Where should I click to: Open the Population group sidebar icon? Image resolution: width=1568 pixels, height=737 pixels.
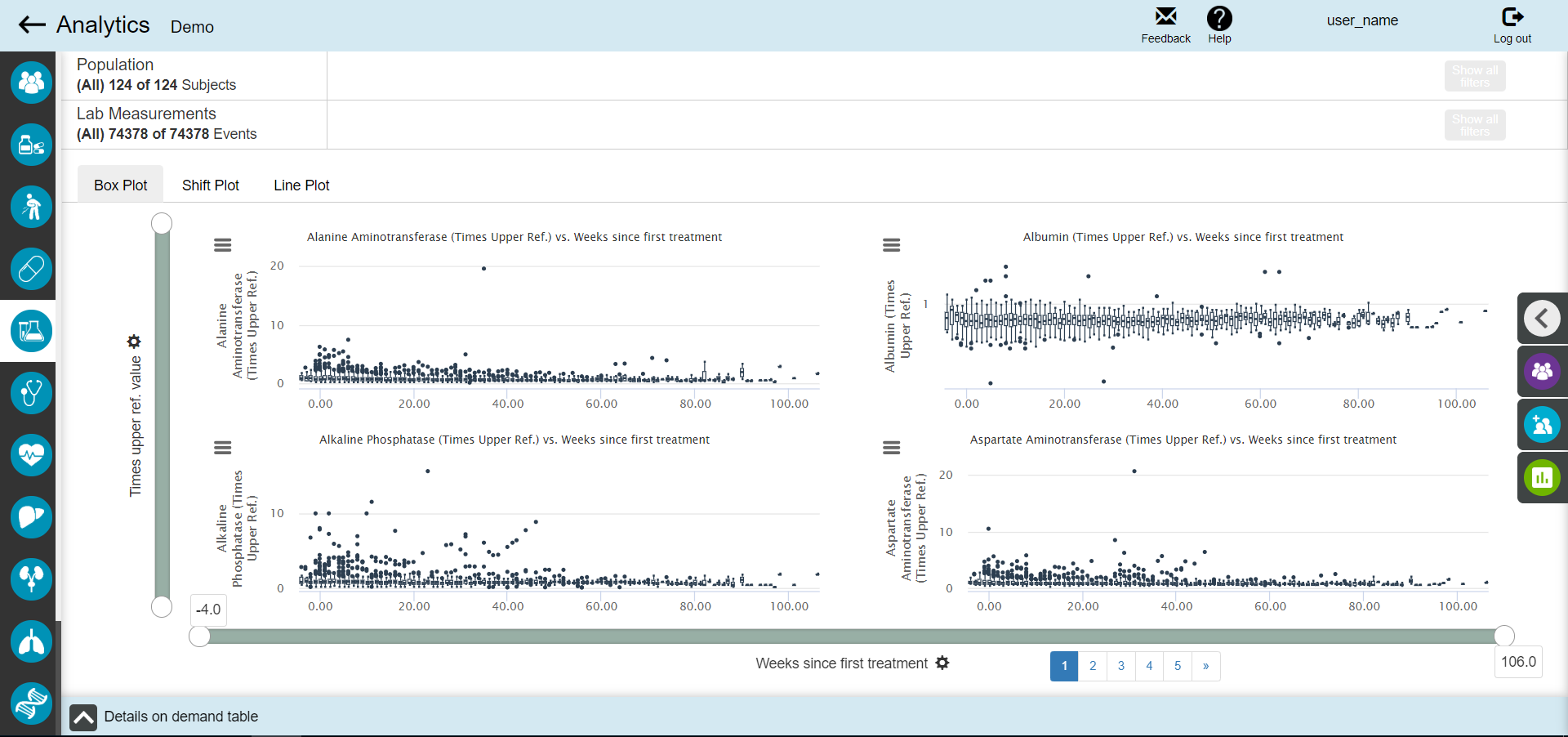coord(31,83)
